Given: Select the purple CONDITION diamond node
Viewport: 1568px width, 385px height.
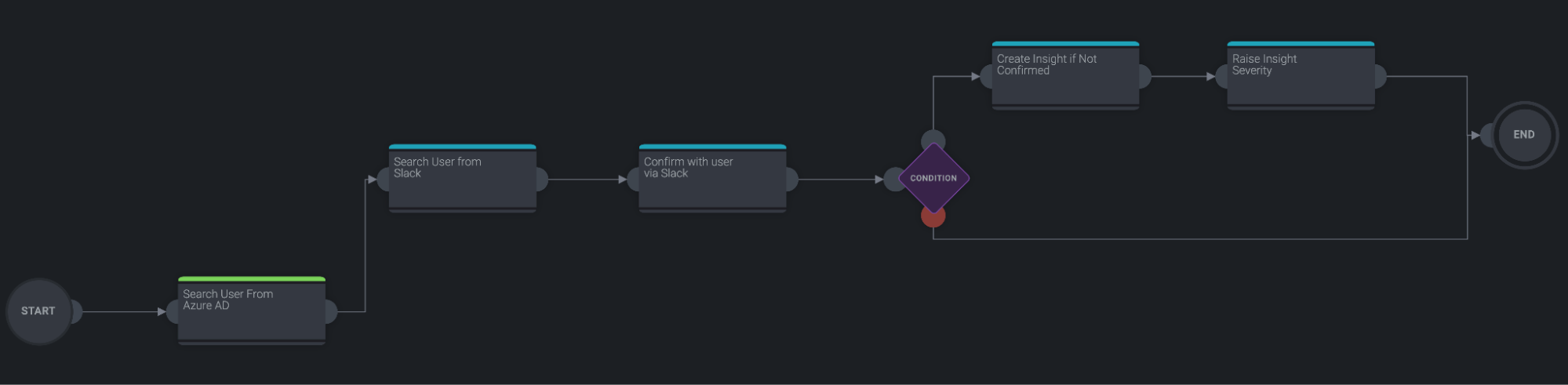Looking at the screenshot, I should (933, 178).
